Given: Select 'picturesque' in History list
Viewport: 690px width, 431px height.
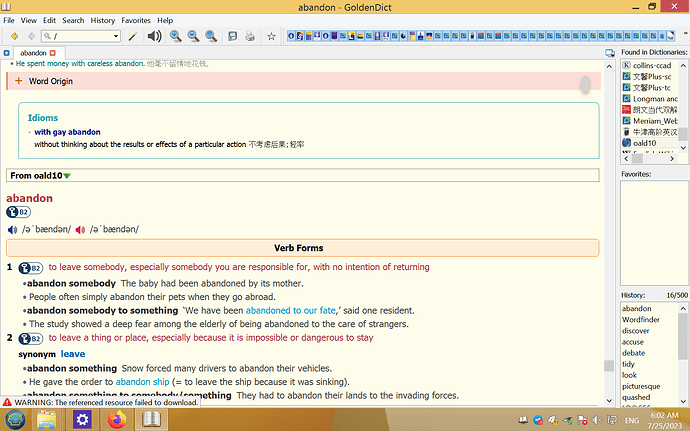Looking at the screenshot, I should 641,386.
